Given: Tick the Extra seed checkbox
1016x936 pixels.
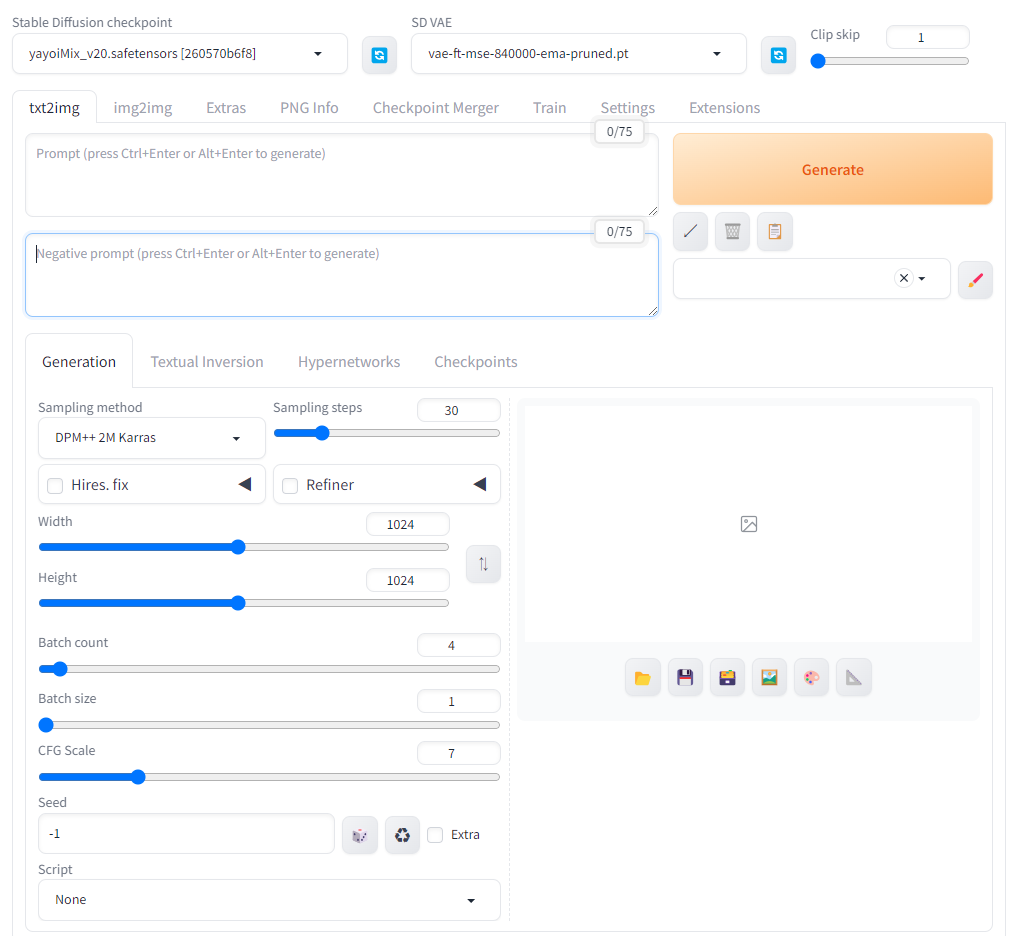Looking at the screenshot, I should coord(435,835).
